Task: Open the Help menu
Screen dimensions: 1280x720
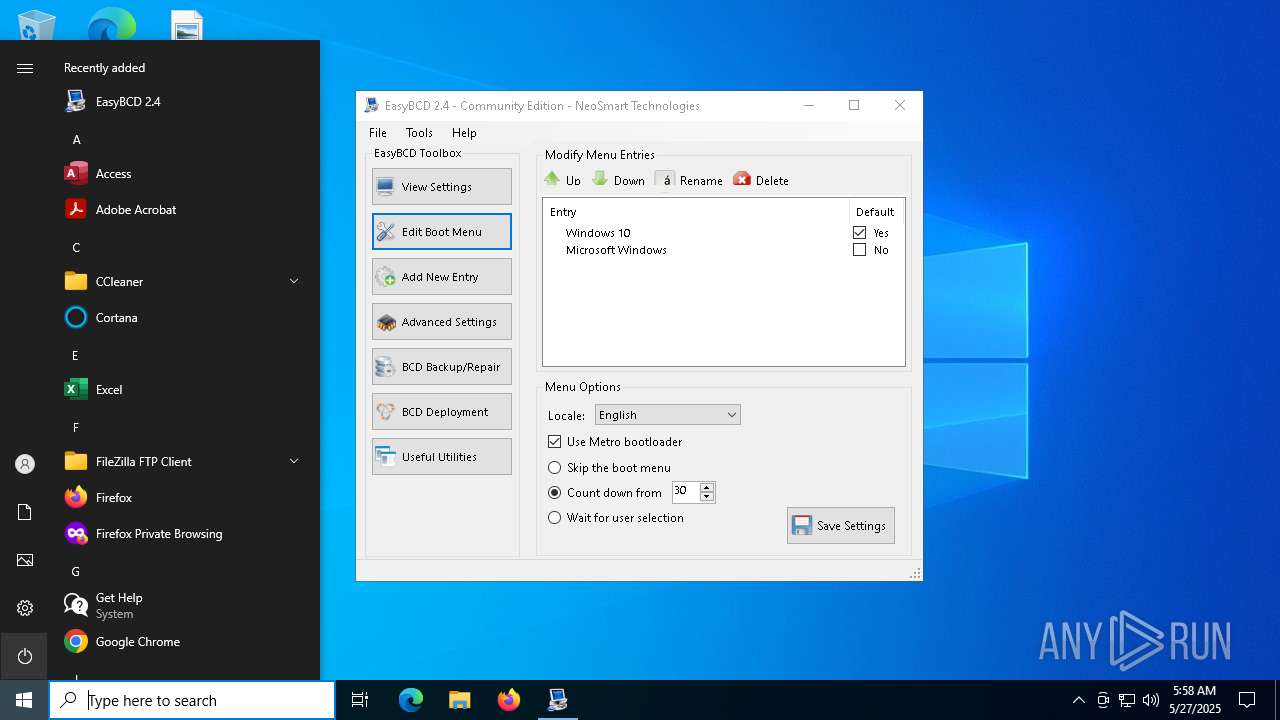Action: point(464,133)
